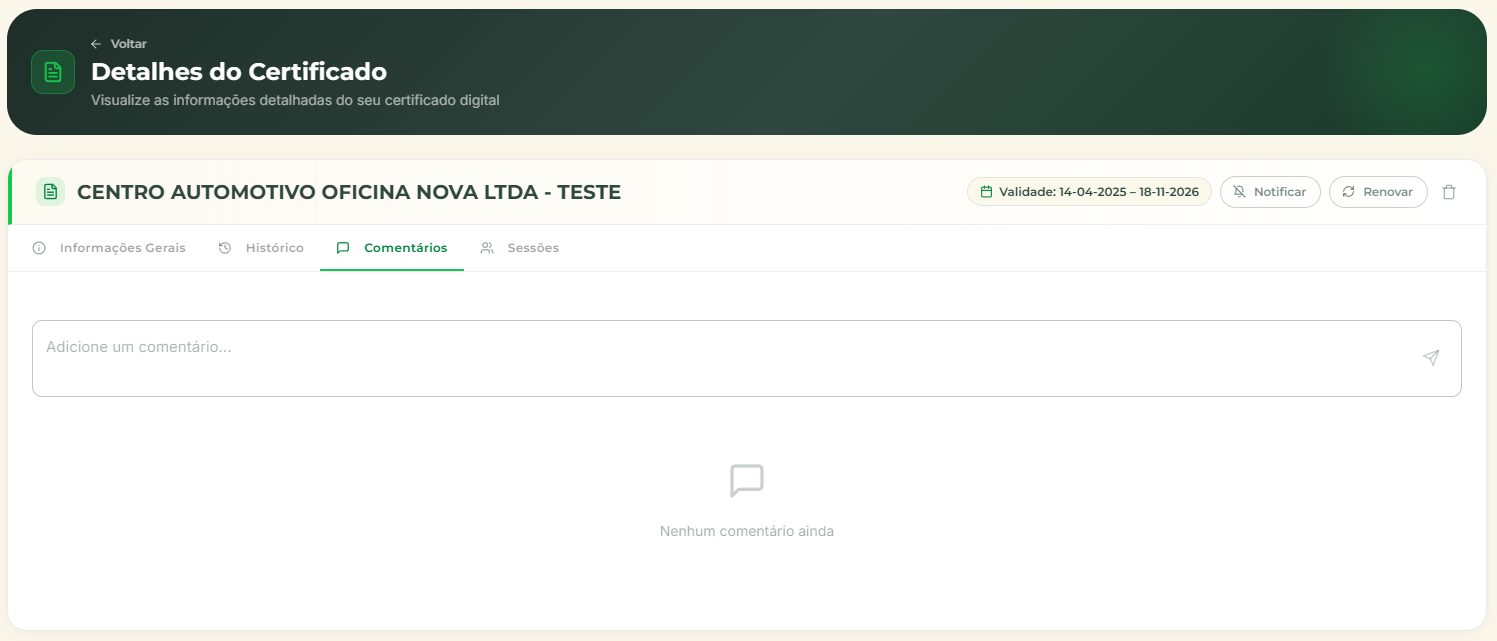Click the document icon beside the company name
Screen dimensions: 1497x641
(50, 192)
